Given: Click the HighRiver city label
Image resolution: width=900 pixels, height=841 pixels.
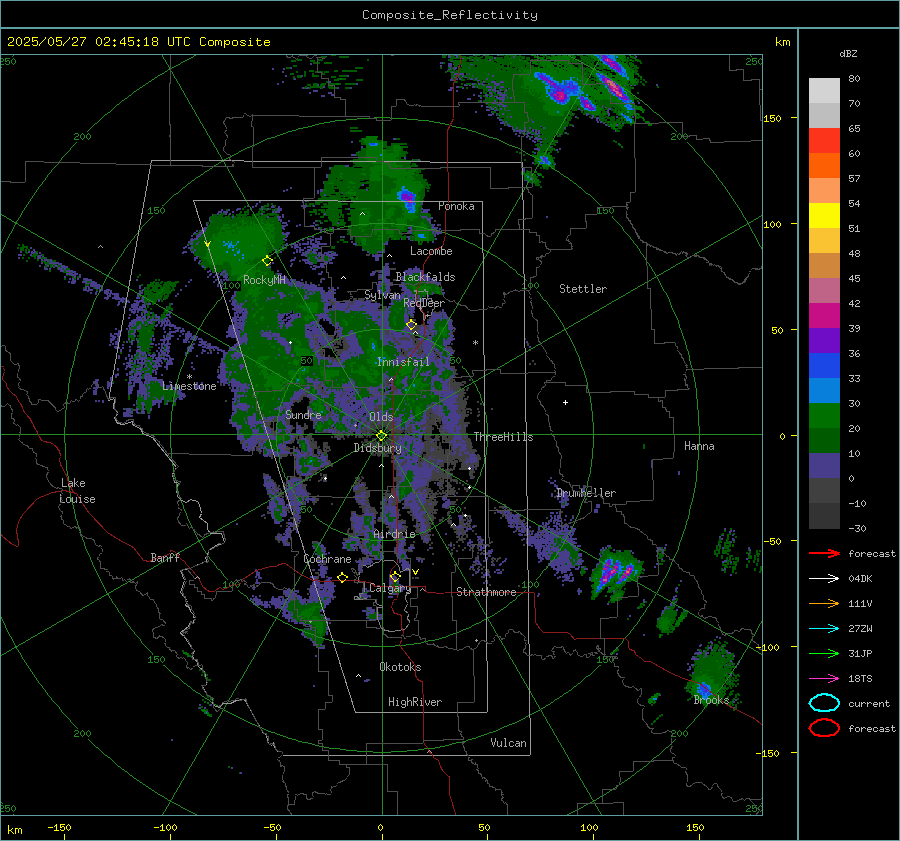Looking at the screenshot, I should point(415,702).
